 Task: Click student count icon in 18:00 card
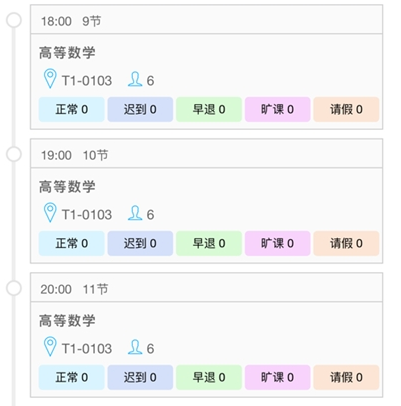pos(135,79)
